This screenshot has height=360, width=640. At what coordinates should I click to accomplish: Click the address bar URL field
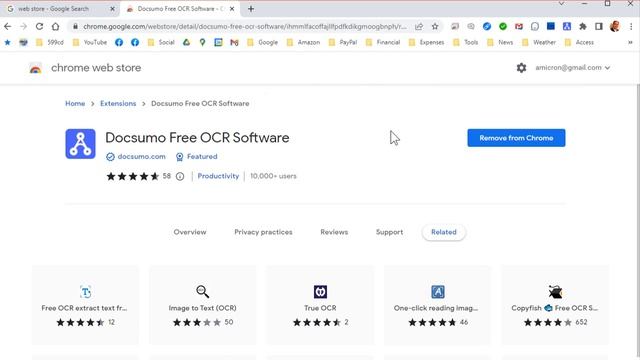click(245, 27)
